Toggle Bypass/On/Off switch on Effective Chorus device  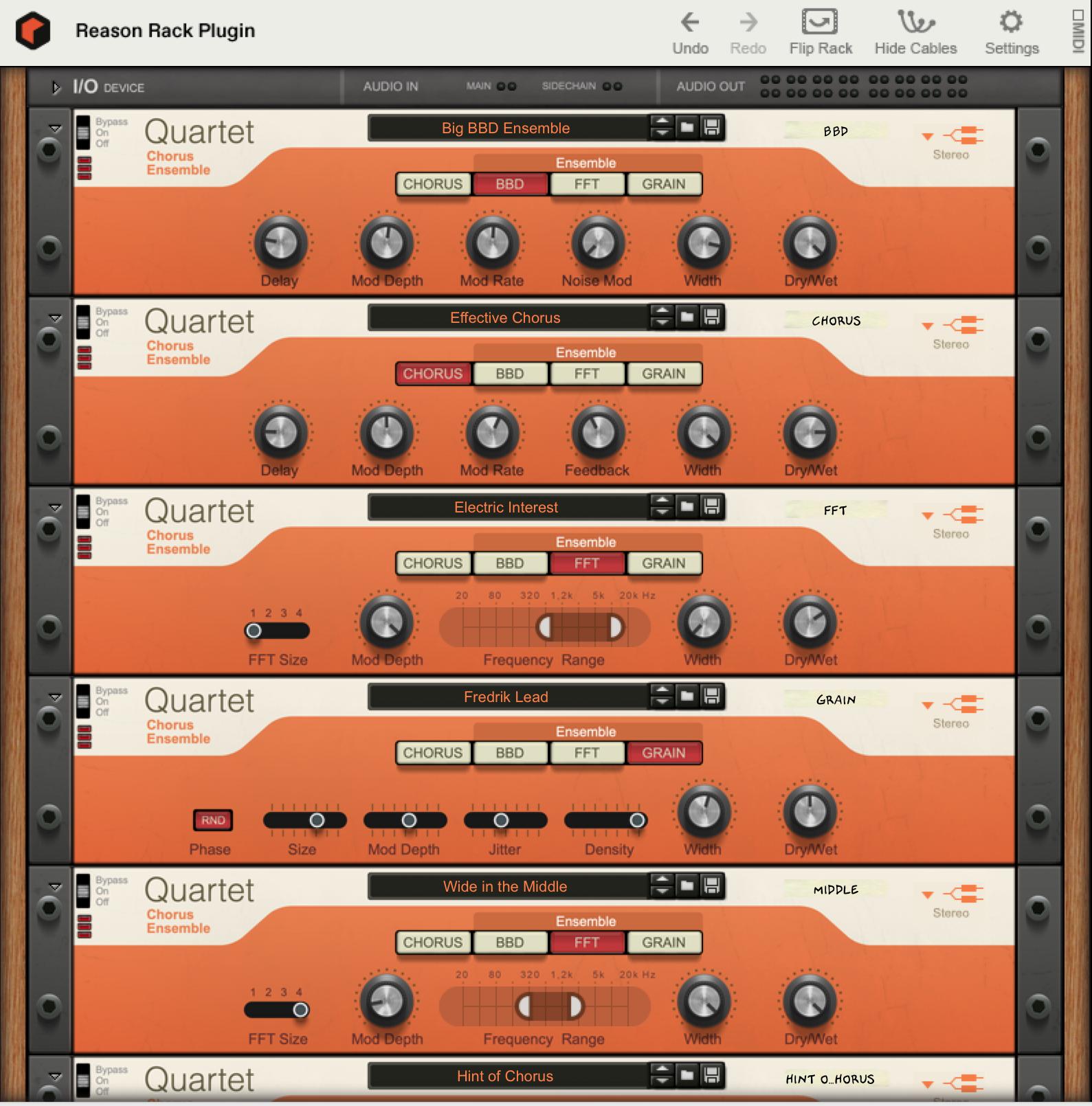(x=82, y=321)
